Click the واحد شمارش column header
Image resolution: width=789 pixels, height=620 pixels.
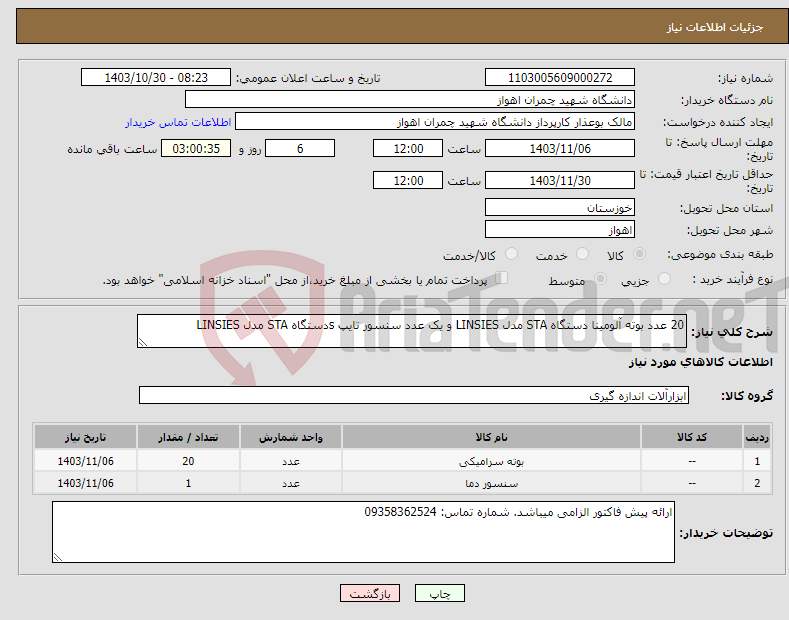[291, 437]
